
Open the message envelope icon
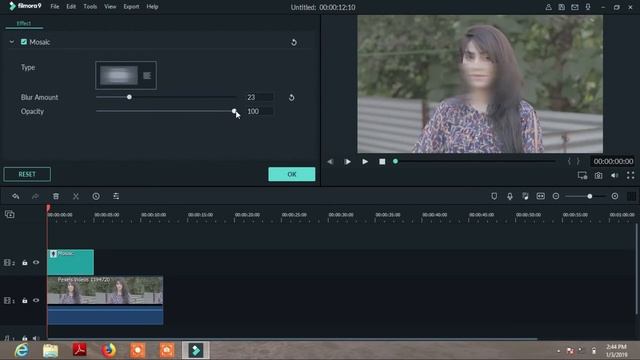tap(575, 7)
